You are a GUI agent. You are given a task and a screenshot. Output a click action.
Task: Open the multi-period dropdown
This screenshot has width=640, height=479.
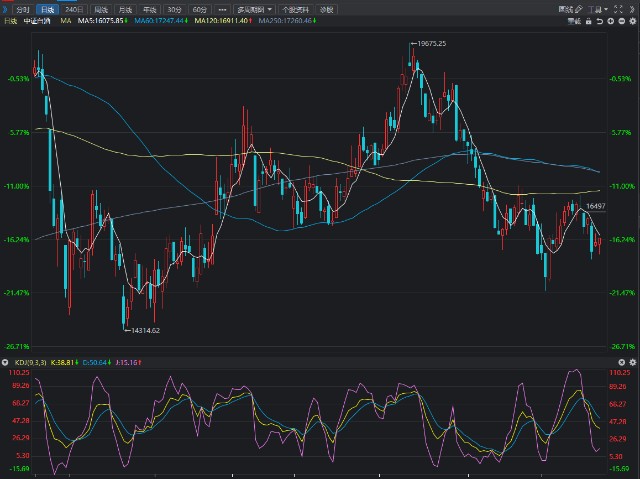pos(255,9)
